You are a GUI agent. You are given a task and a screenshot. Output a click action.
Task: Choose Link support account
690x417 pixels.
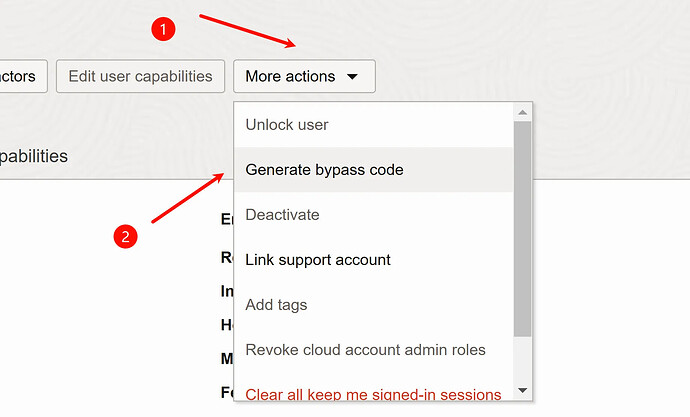(x=374, y=260)
